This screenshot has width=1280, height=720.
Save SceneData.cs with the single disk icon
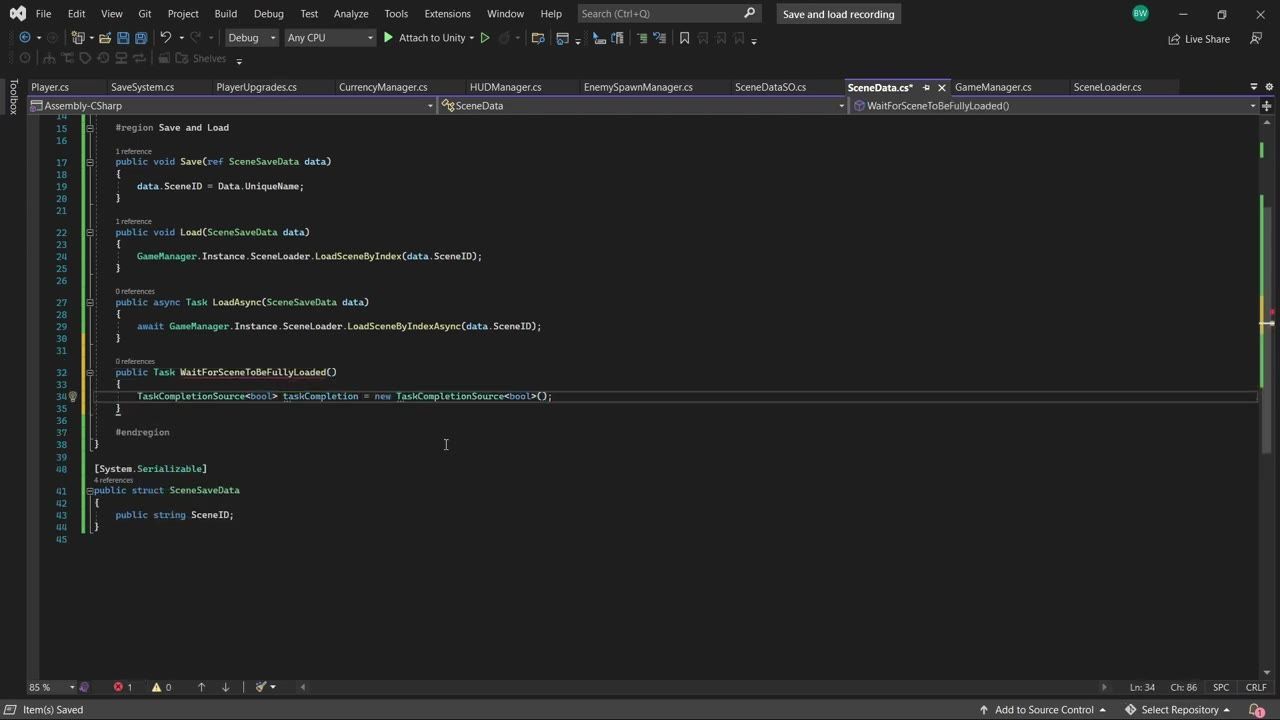pyautogui.click(x=123, y=38)
